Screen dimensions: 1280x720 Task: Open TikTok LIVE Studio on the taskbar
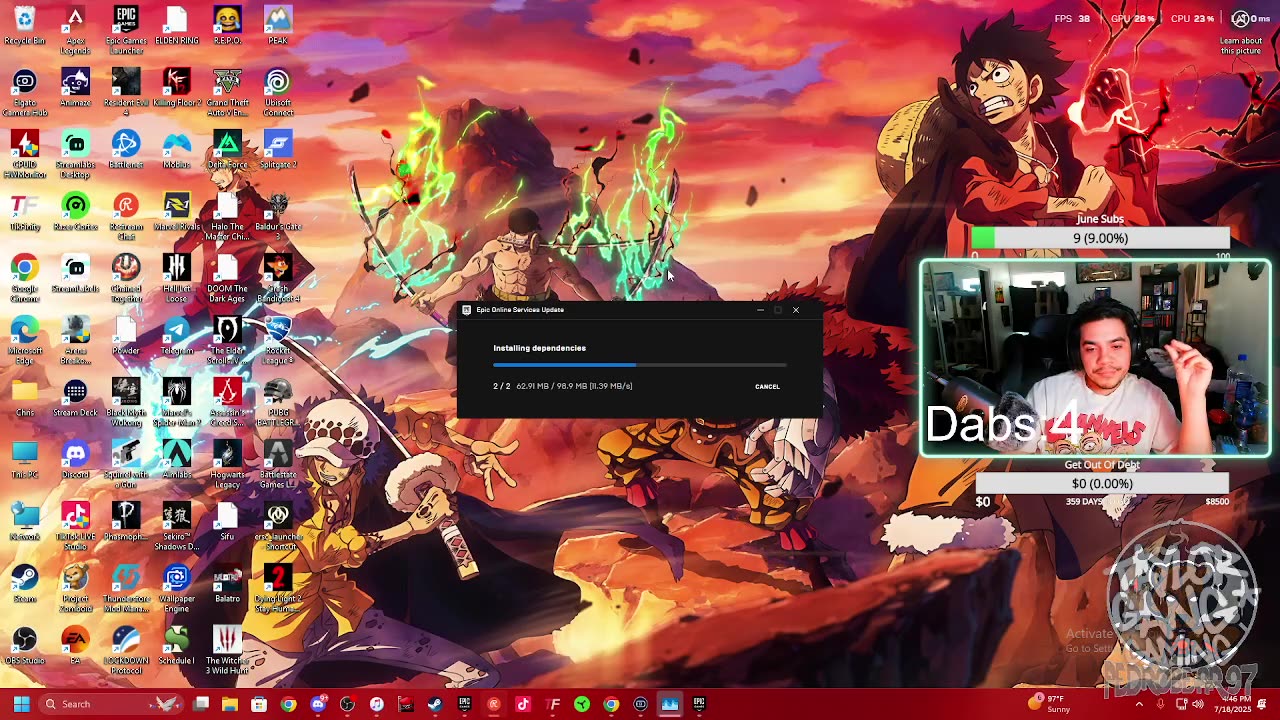523,704
